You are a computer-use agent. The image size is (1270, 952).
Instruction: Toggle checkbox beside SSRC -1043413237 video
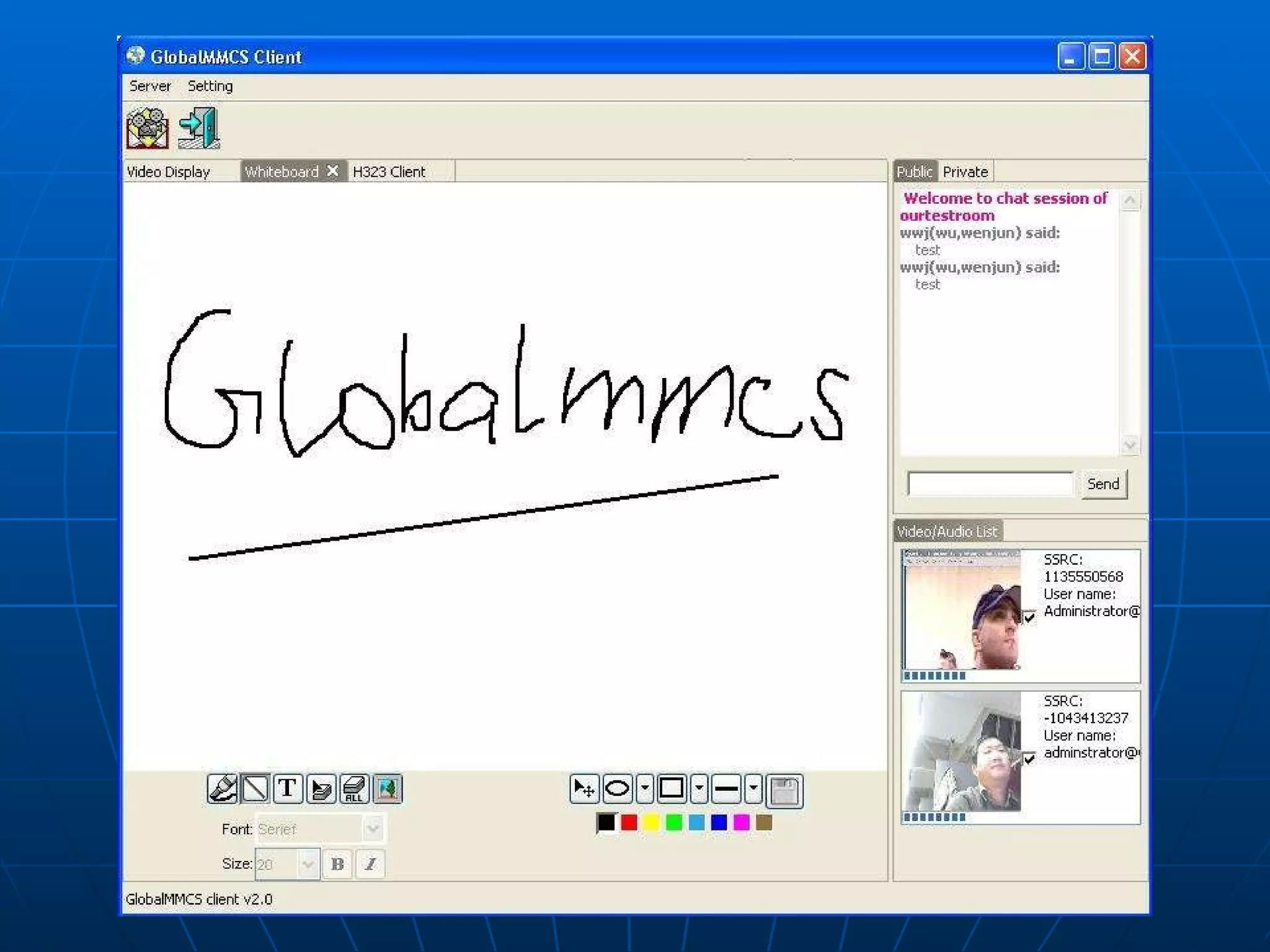pyautogui.click(x=1029, y=758)
